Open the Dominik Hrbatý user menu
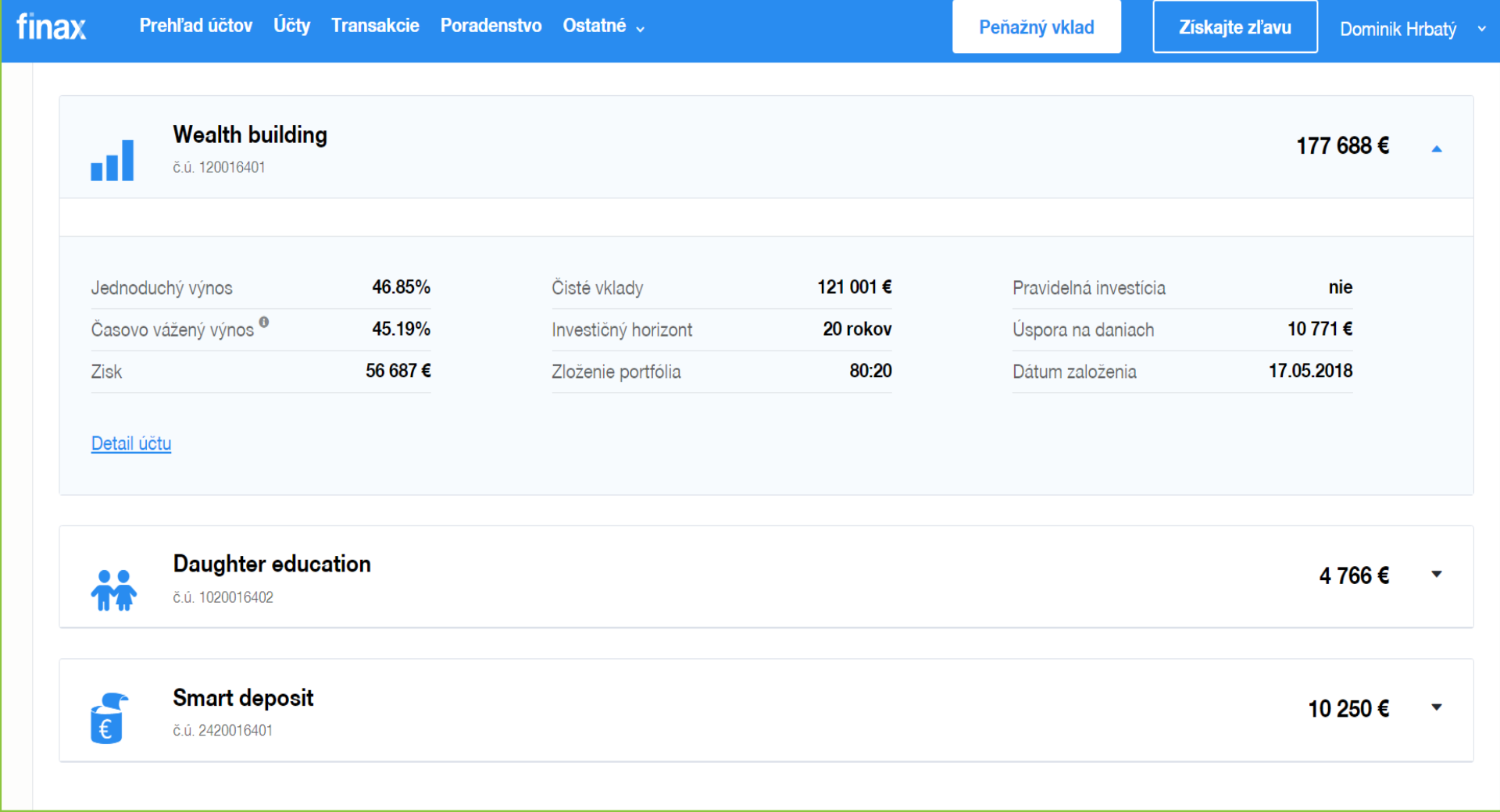The image size is (1500, 812). (1411, 29)
